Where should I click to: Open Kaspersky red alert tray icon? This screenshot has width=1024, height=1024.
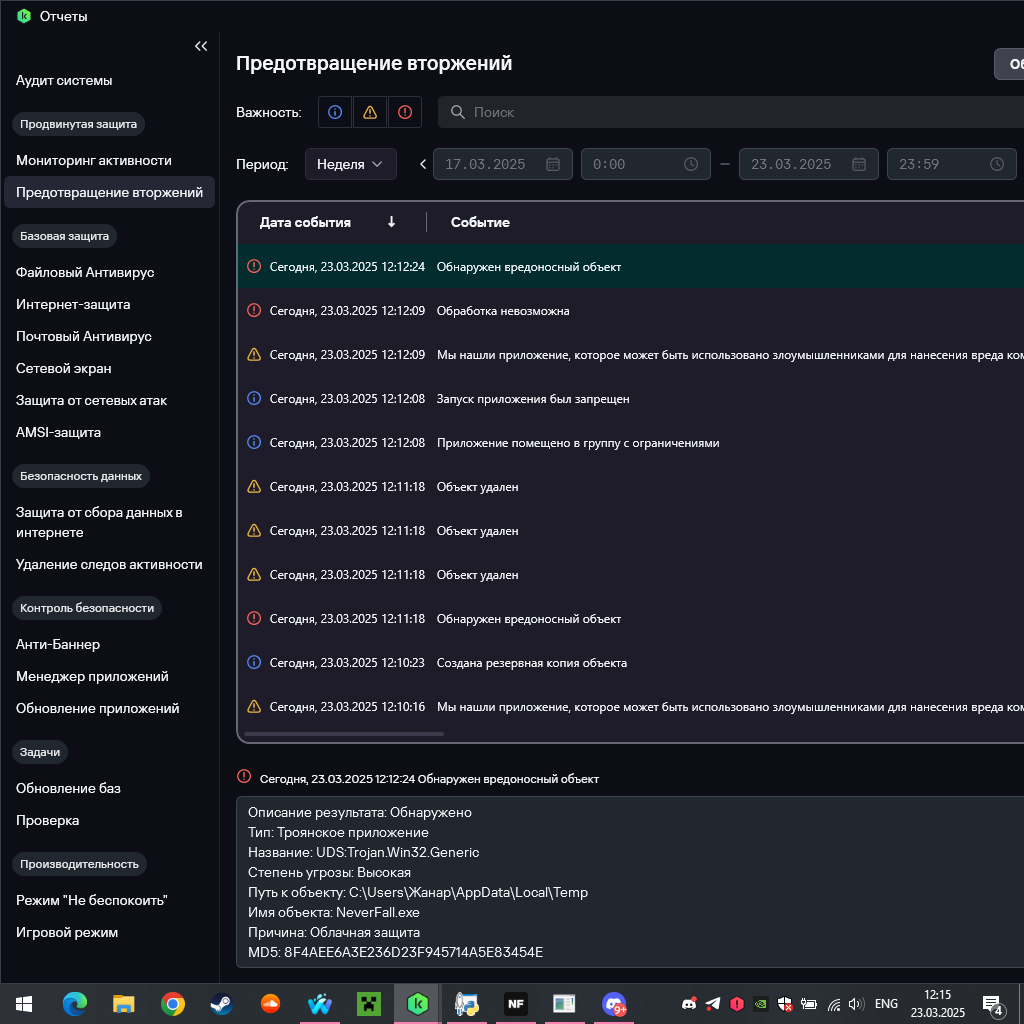(737, 1004)
